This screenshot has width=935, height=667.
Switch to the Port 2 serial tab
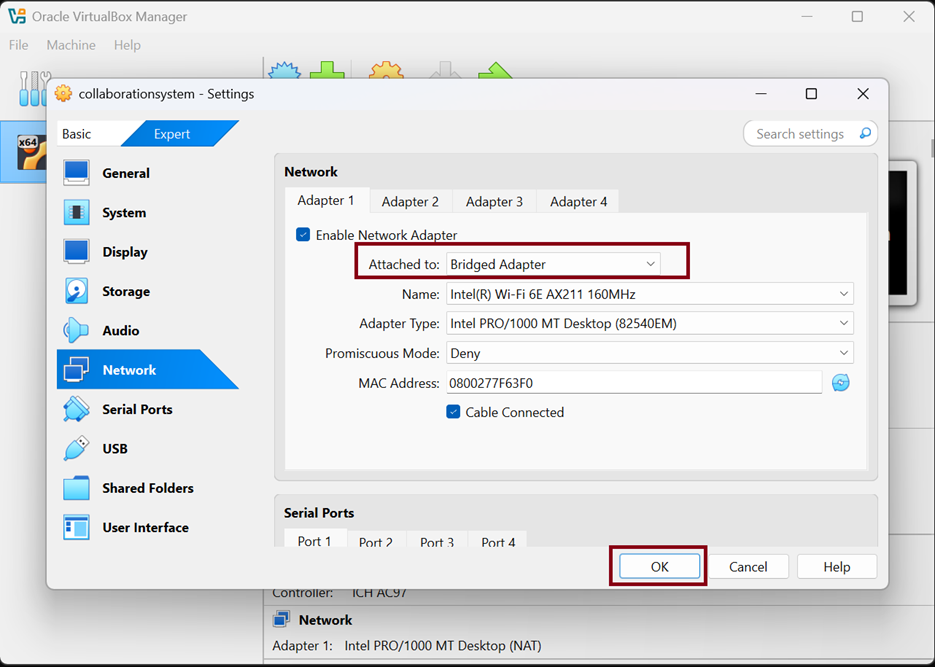[x=376, y=541]
